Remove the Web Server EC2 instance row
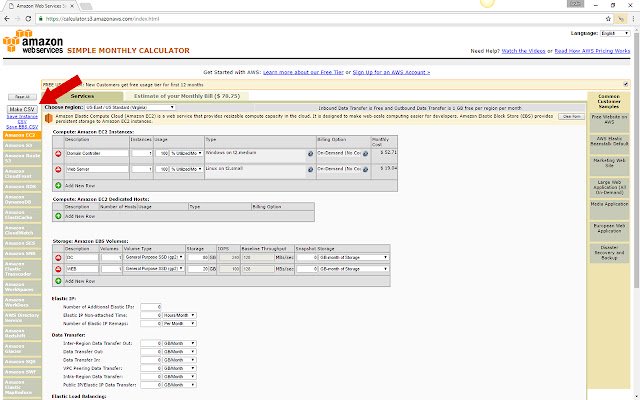 pyautogui.click(x=58, y=169)
